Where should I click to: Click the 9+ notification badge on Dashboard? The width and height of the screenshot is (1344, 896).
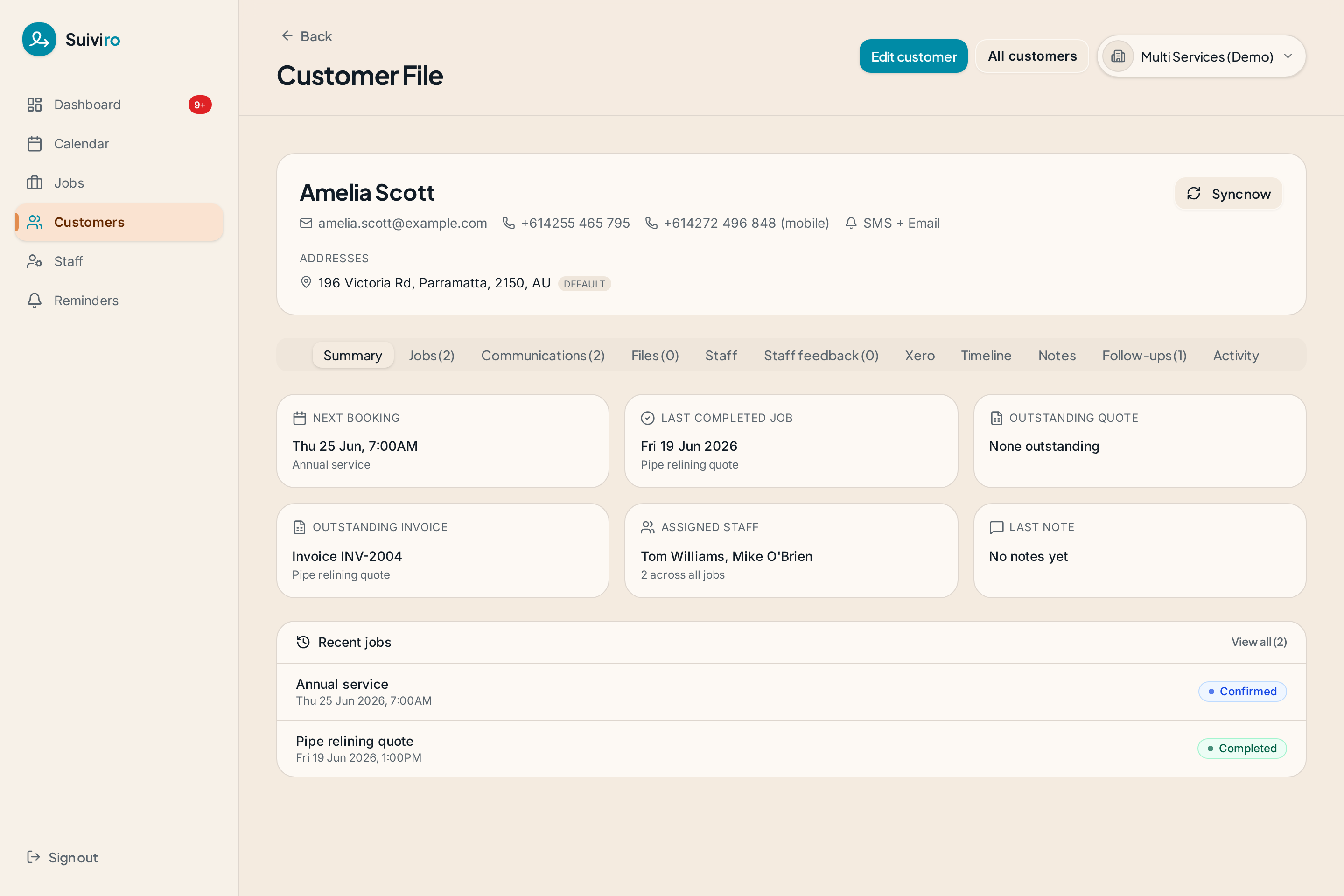[x=200, y=105]
